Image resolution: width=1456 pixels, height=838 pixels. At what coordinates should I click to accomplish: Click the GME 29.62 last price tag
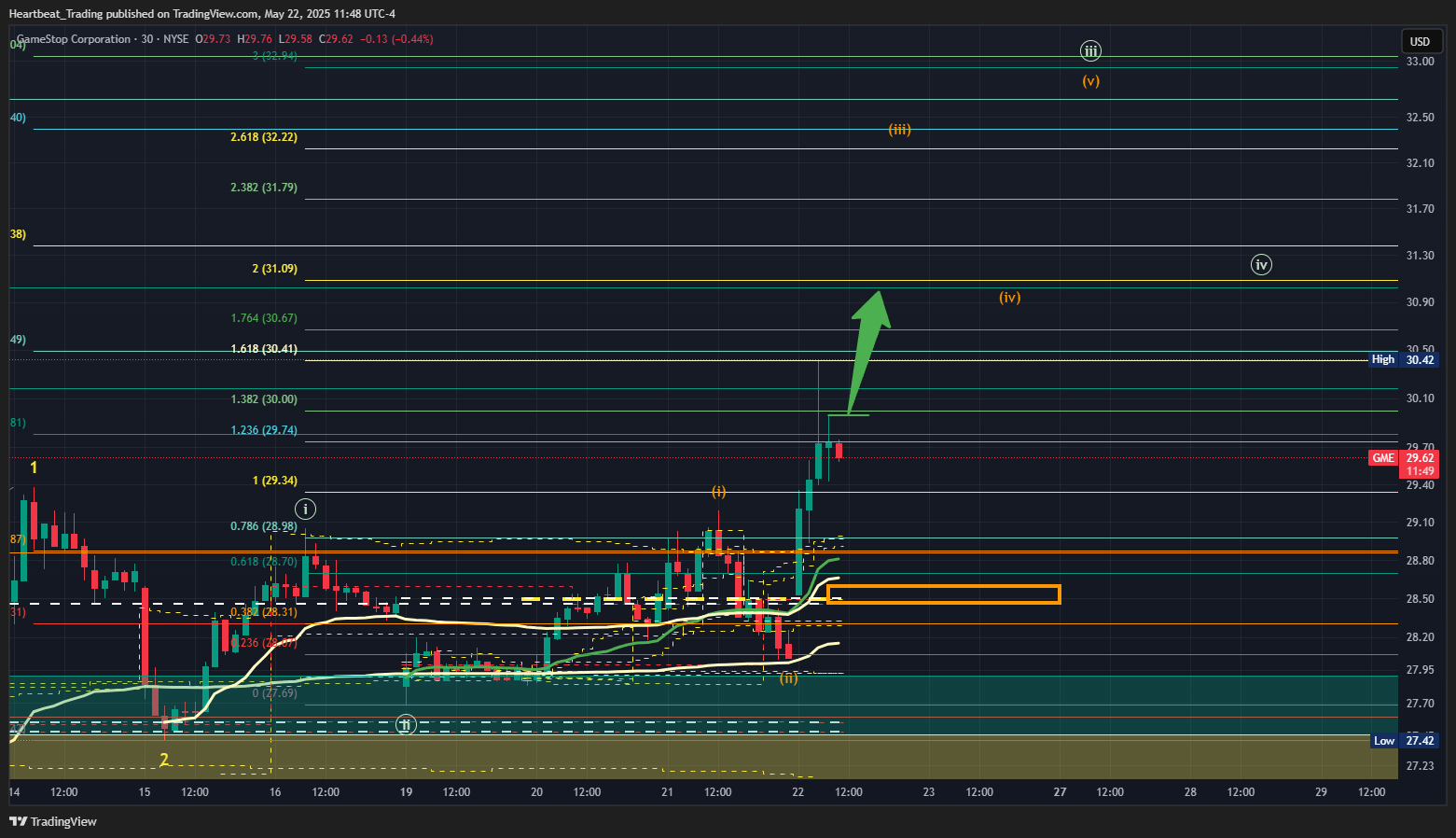tap(1403, 464)
